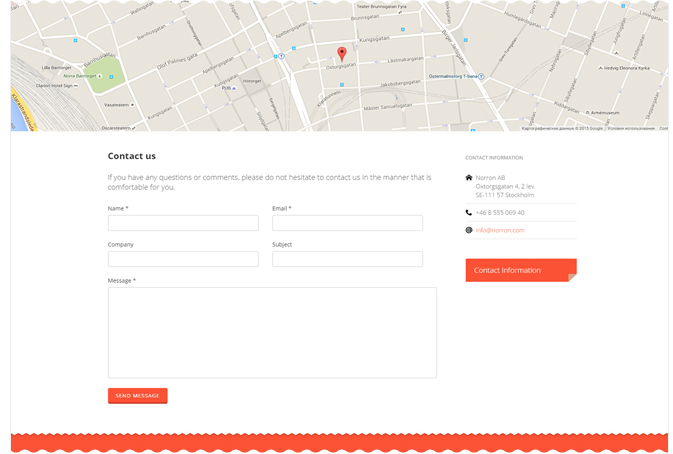Click the PUB store marker on the map
The image size is (673, 454).
234,88
